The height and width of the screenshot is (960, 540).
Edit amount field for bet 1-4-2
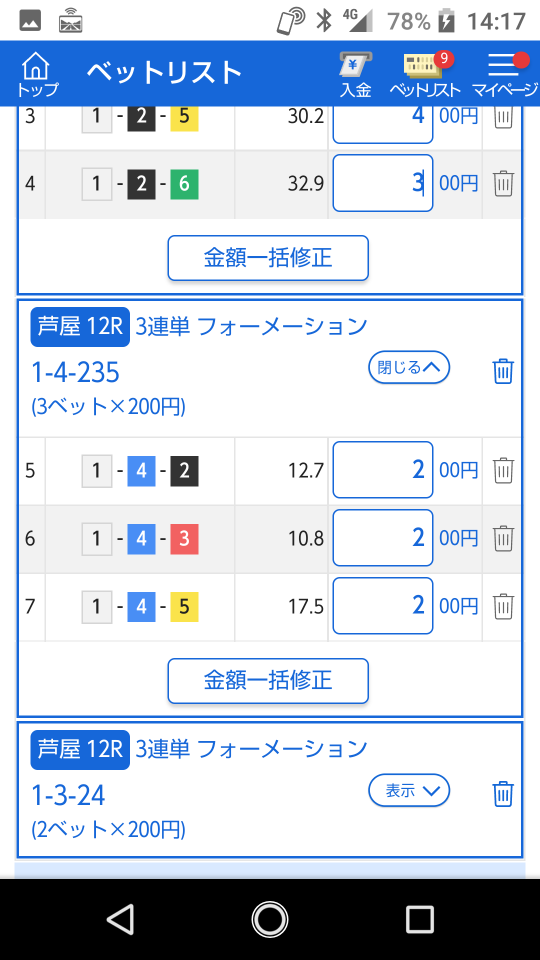[383, 470]
